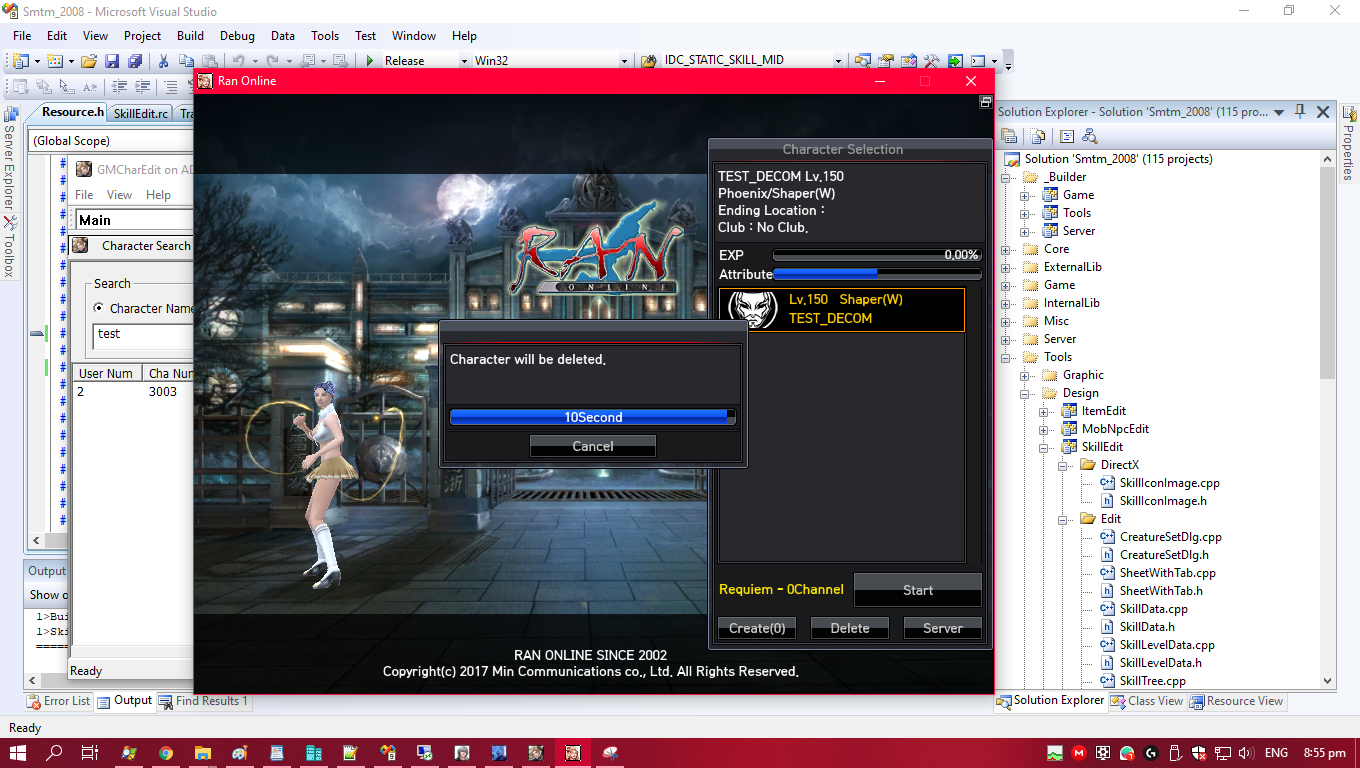
Task: Cancel the character deletion dialog
Action: 593,446
